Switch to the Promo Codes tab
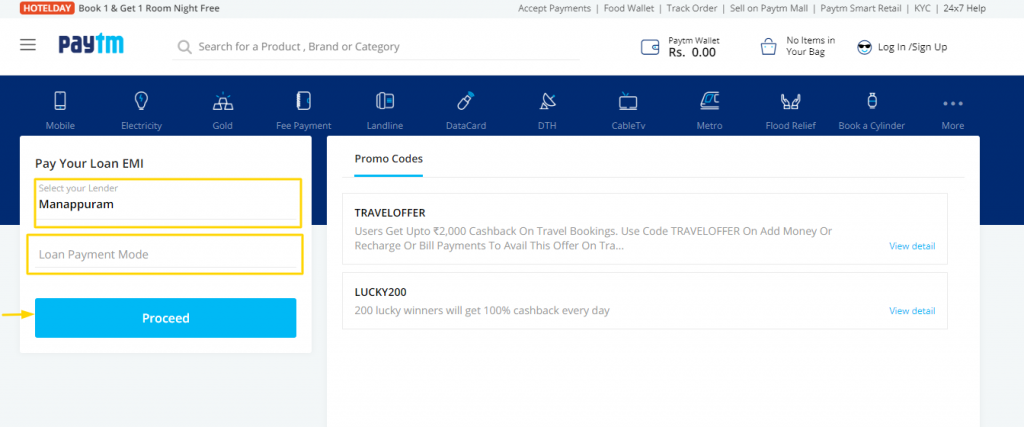The width and height of the screenshot is (1024, 427). point(389,159)
